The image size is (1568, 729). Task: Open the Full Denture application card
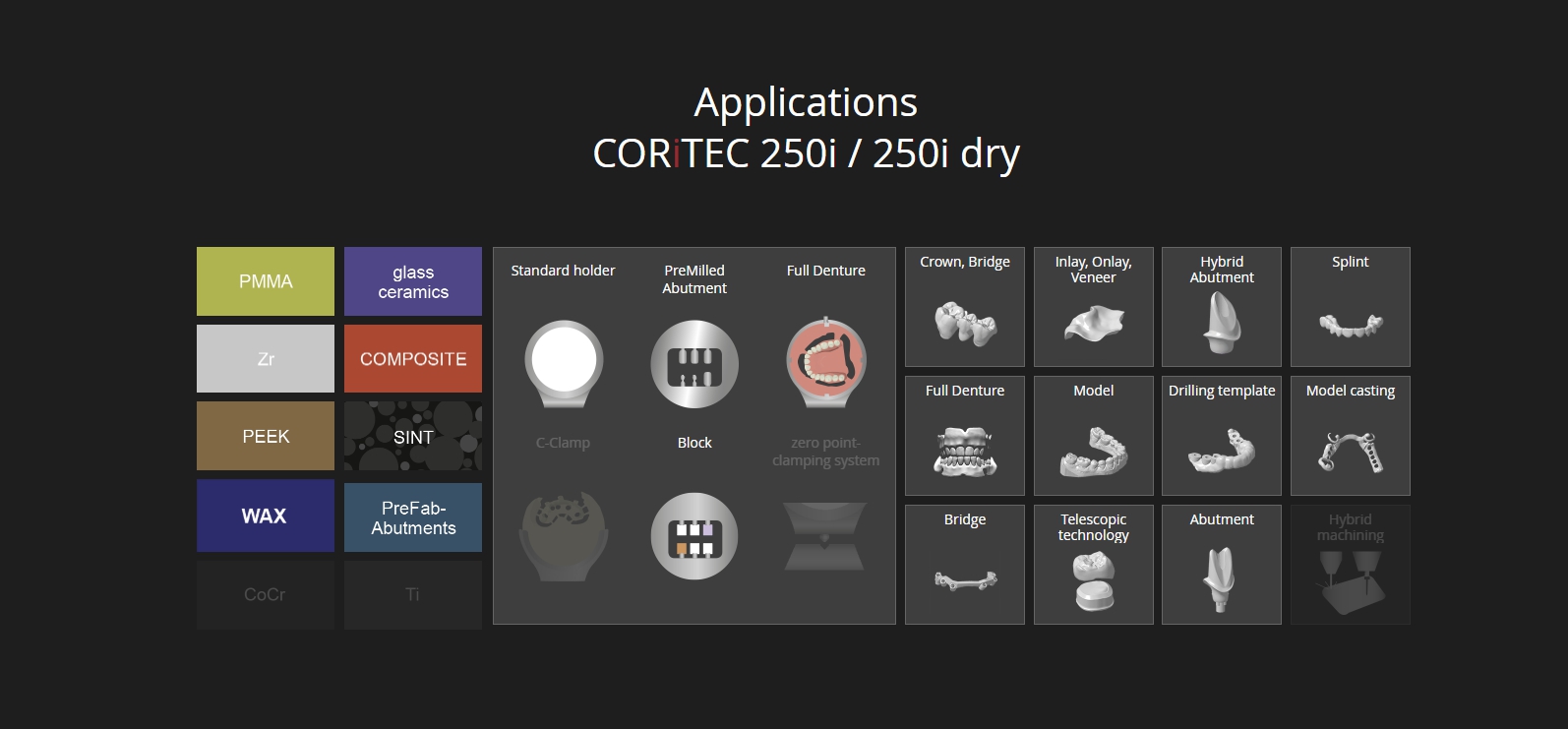tap(965, 436)
